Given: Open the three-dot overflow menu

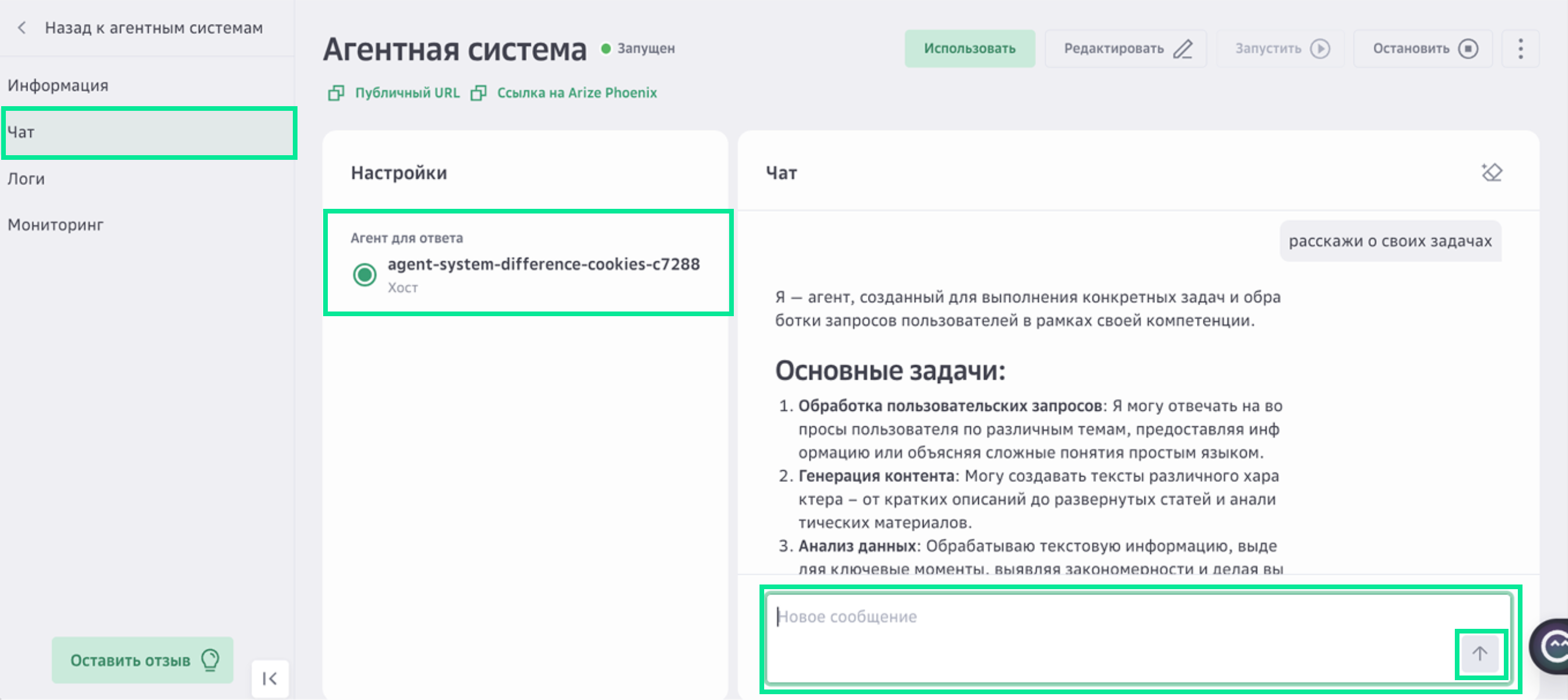Looking at the screenshot, I should point(1521,48).
